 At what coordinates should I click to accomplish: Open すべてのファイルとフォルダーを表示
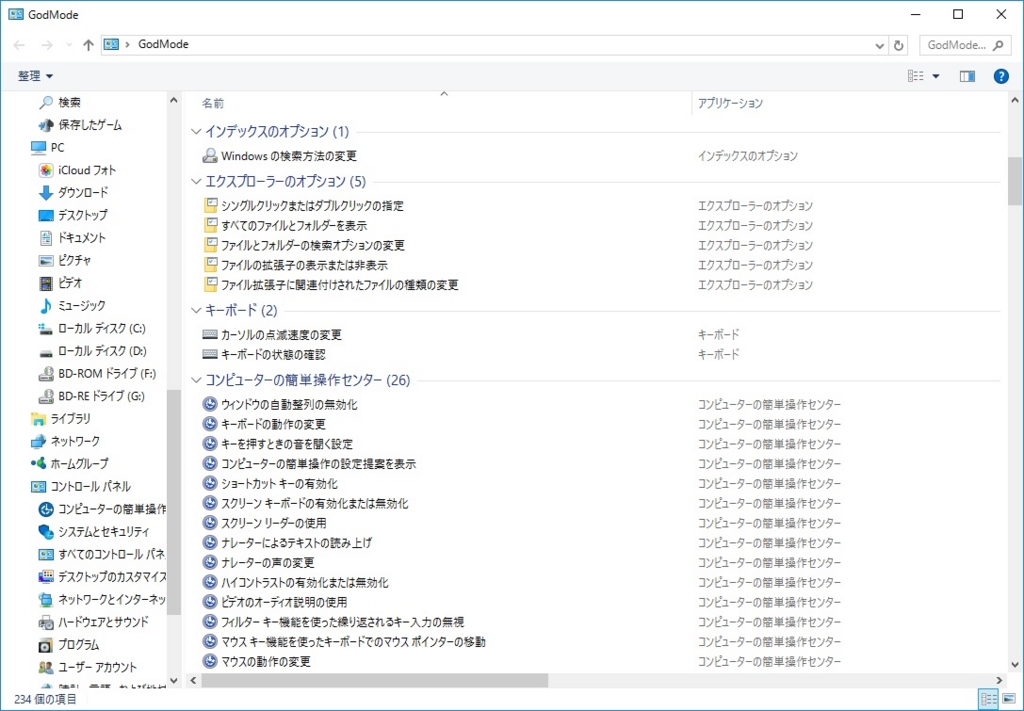pyautogui.click(x=294, y=226)
